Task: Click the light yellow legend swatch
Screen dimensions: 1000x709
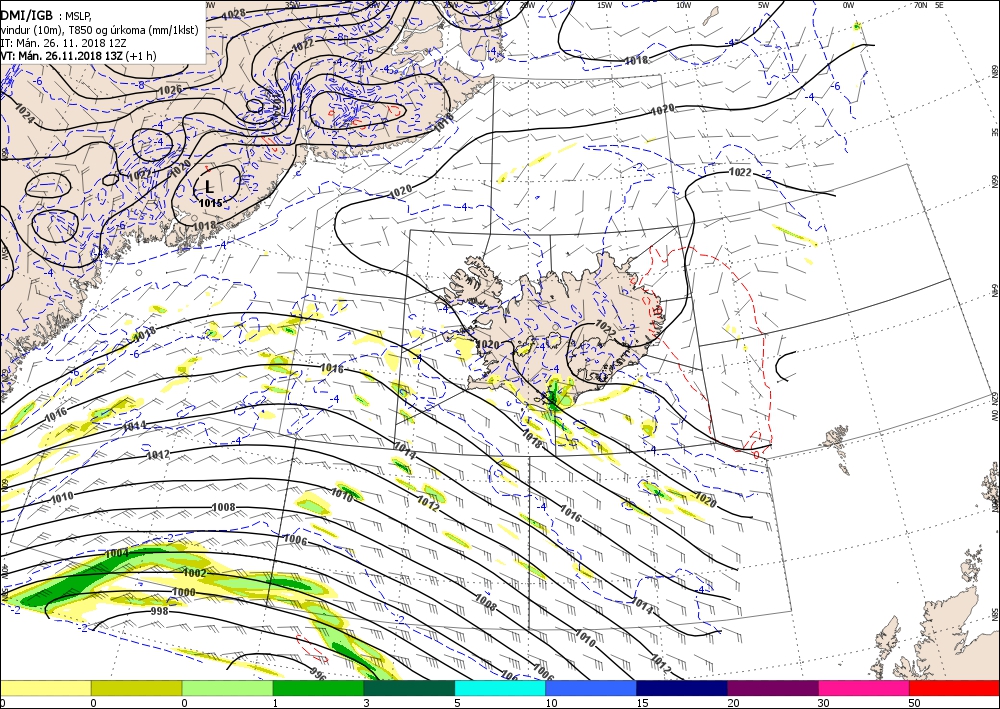Action: coord(45,688)
